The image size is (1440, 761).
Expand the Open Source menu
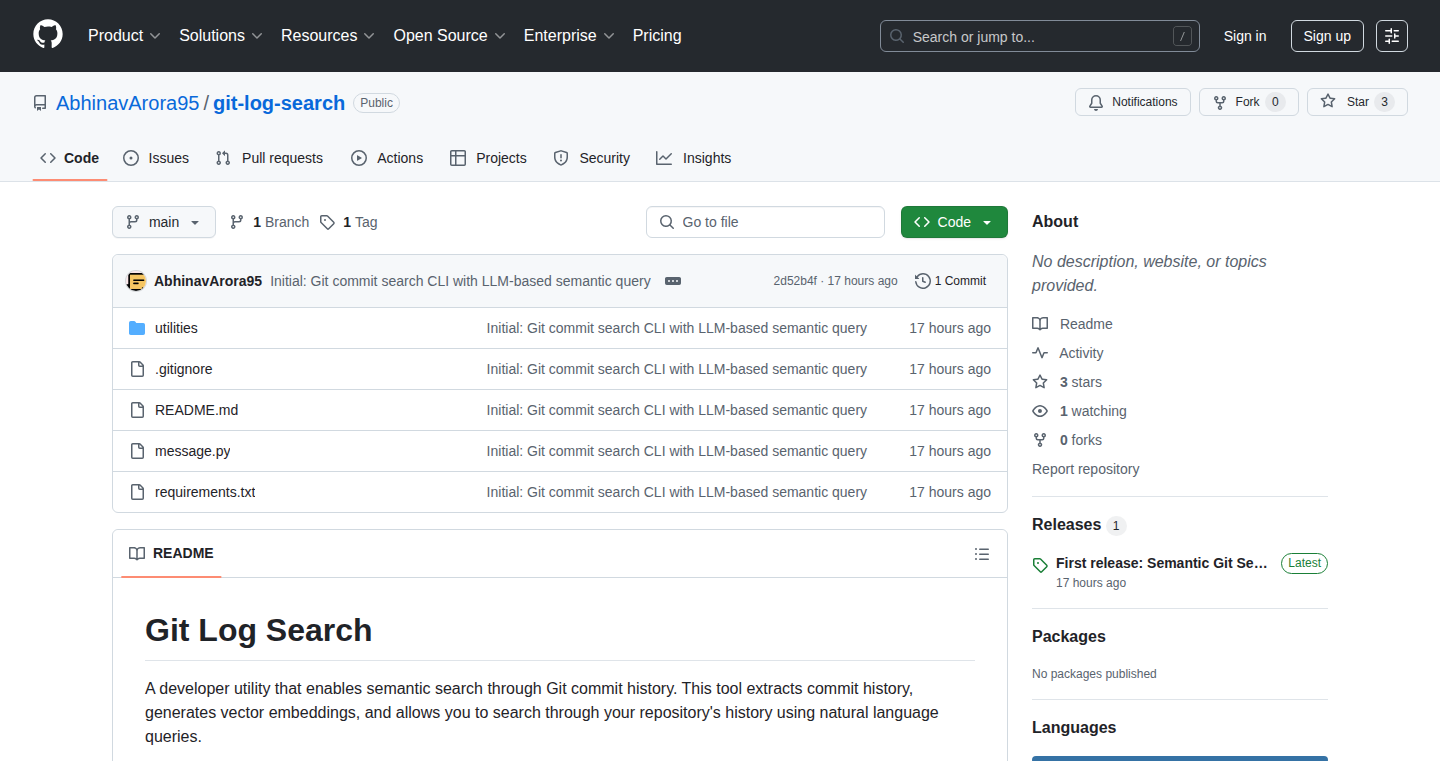tap(449, 36)
